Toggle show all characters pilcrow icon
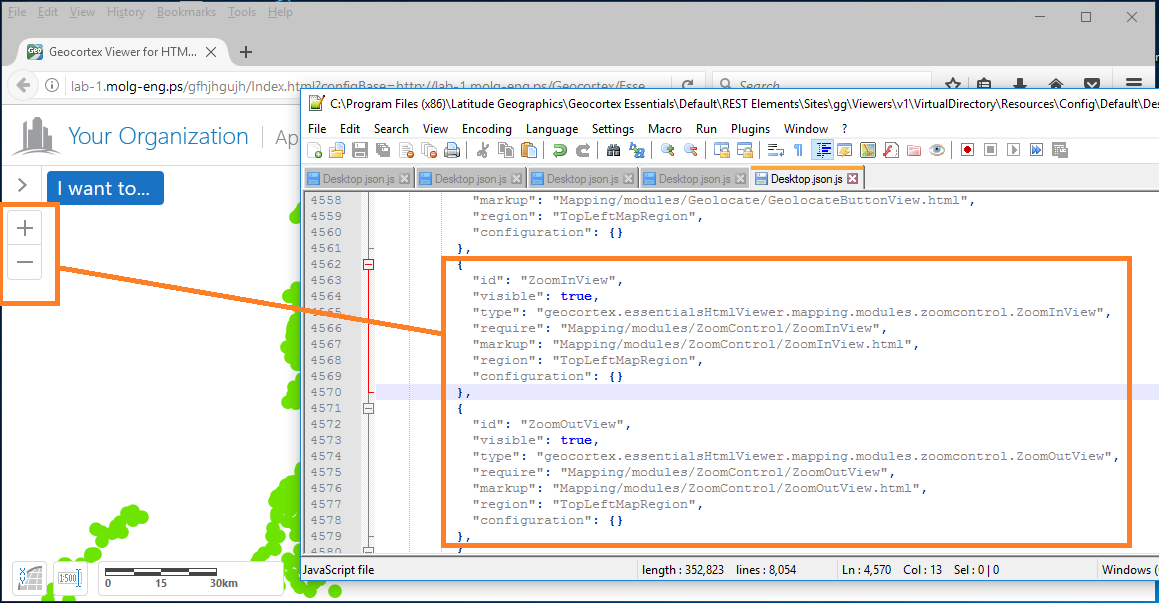Image resolution: width=1159 pixels, height=603 pixels. 798,151
